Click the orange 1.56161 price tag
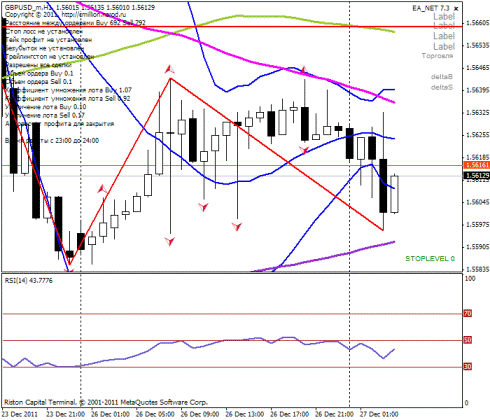Viewport: 490px width, 420px height. point(477,165)
